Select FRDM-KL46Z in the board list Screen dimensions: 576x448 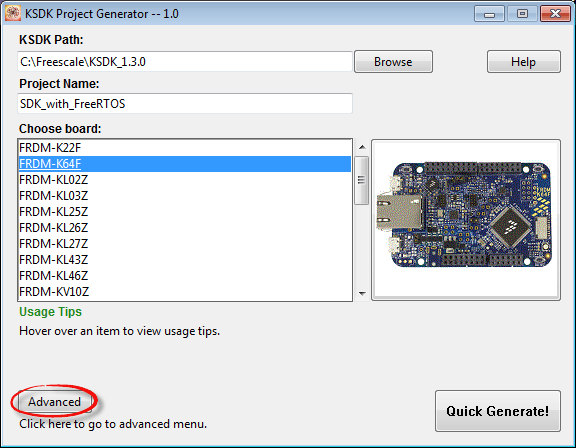tap(185, 276)
